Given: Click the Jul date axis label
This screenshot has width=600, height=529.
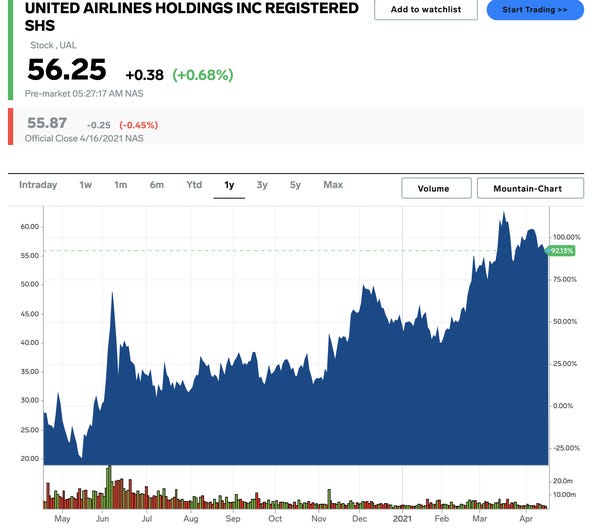Looking at the screenshot, I should 147,519.
